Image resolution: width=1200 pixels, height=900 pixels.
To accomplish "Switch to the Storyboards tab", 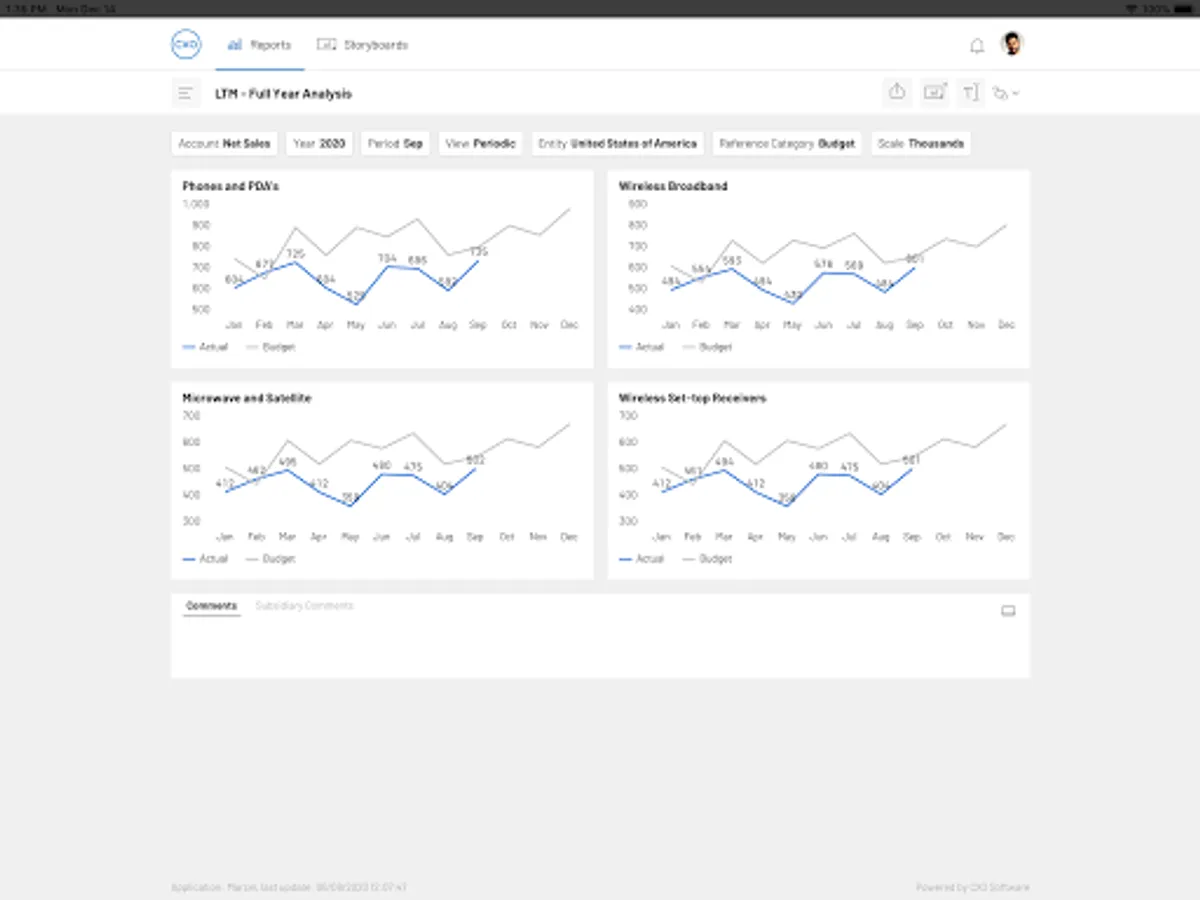I will (x=362, y=45).
